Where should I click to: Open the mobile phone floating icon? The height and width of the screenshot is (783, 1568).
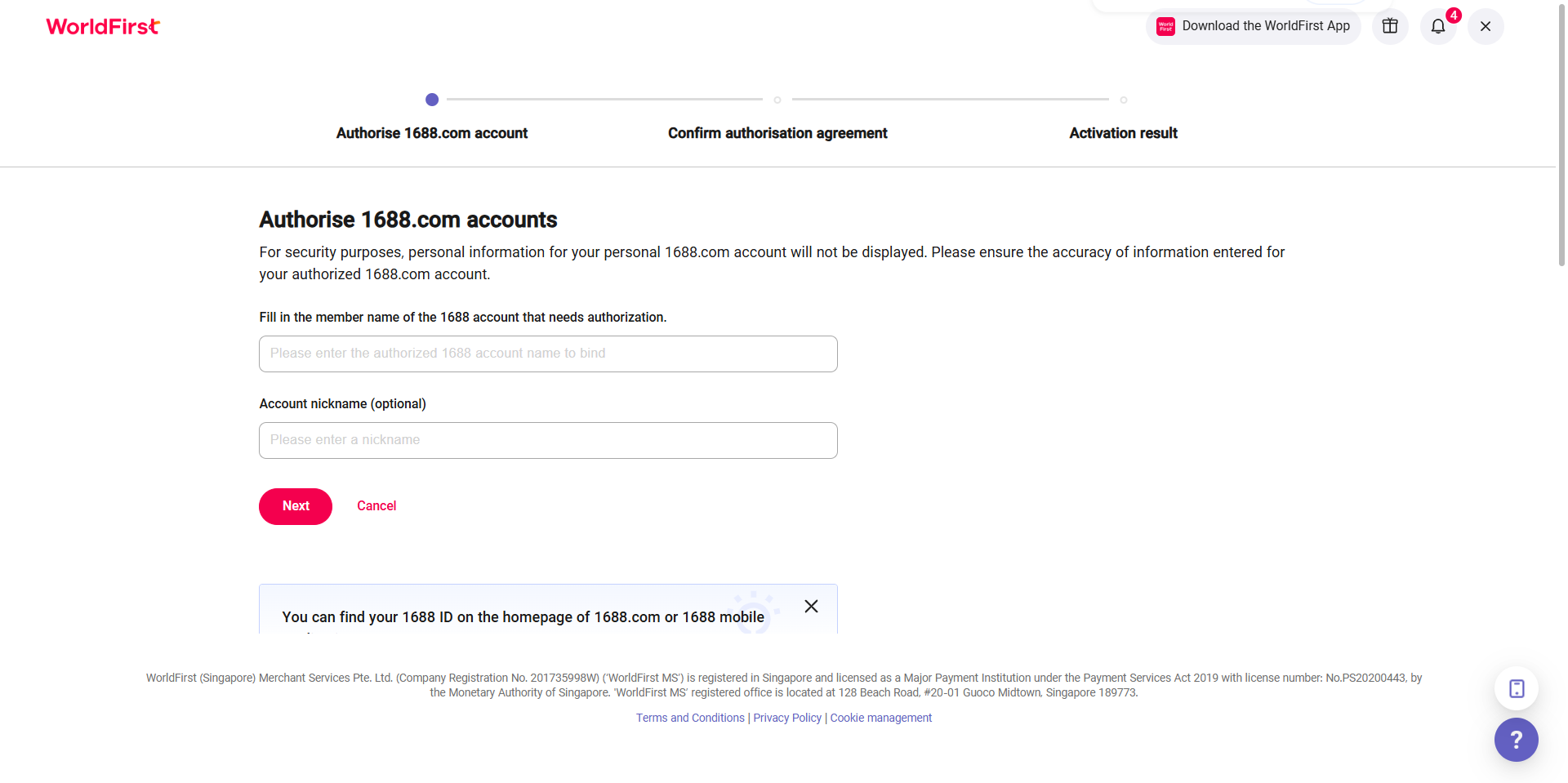1516,688
